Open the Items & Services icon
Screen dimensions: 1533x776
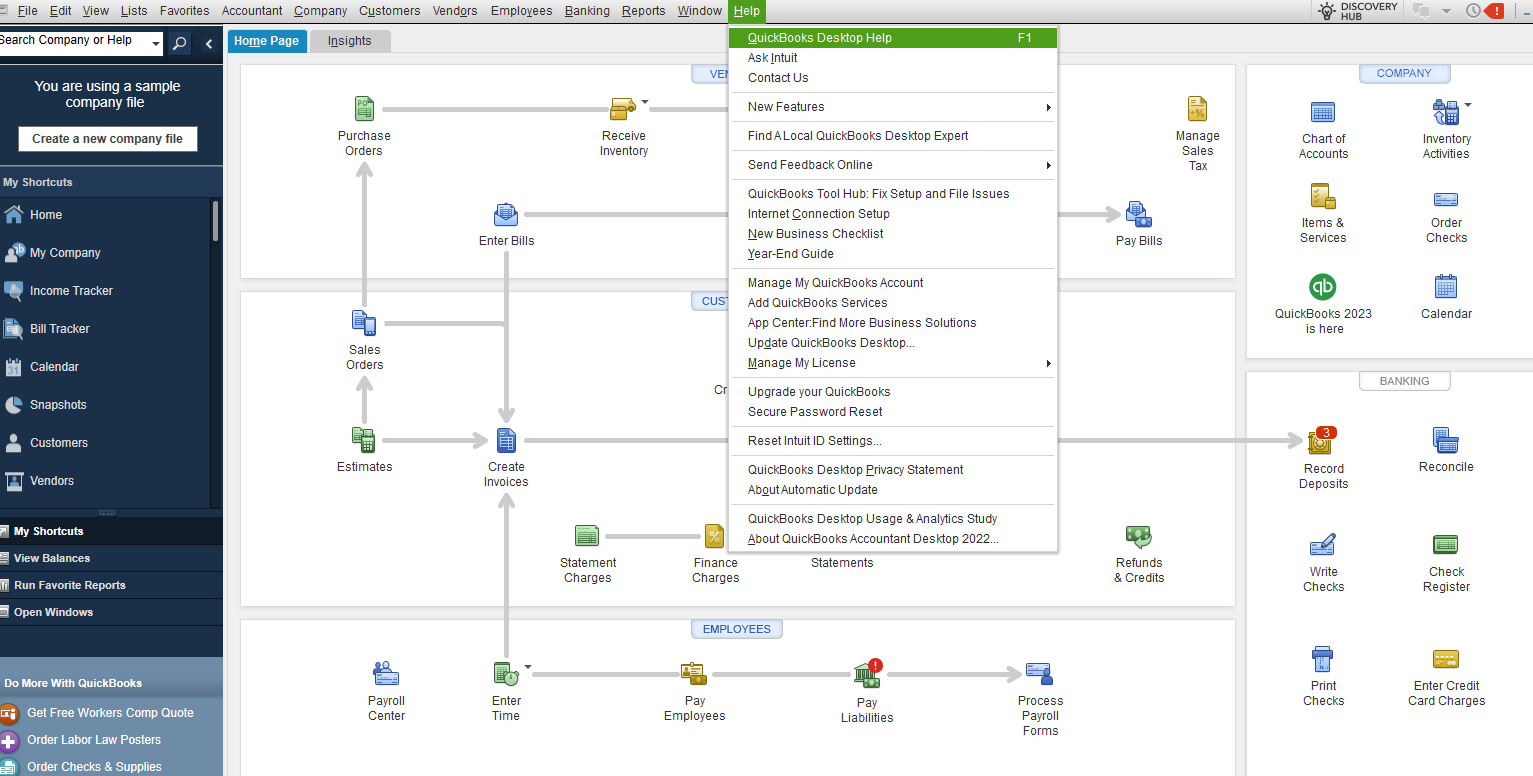pos(1323,196)
